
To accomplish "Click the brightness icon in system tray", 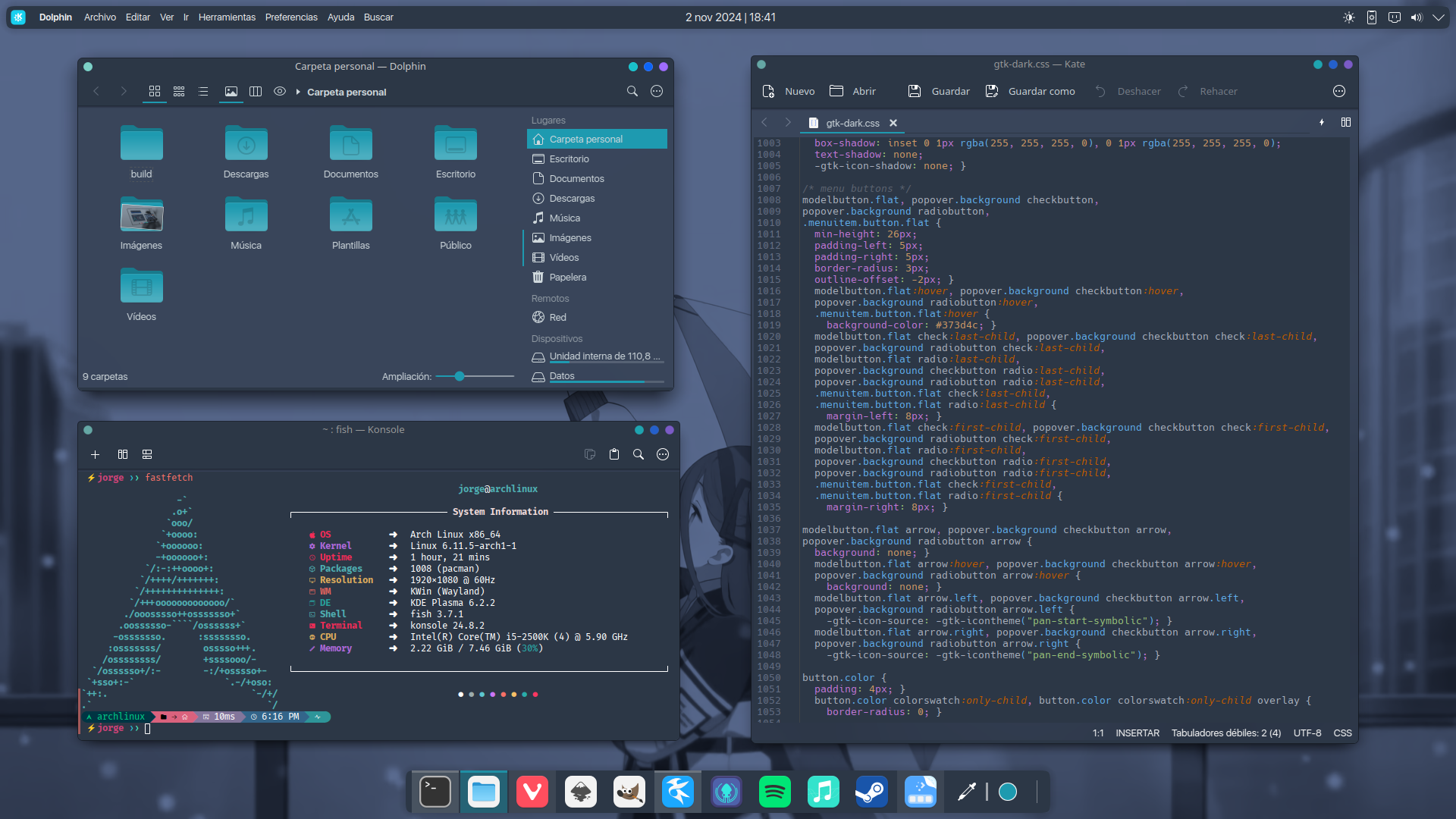I will click(x=1349, y=17).
